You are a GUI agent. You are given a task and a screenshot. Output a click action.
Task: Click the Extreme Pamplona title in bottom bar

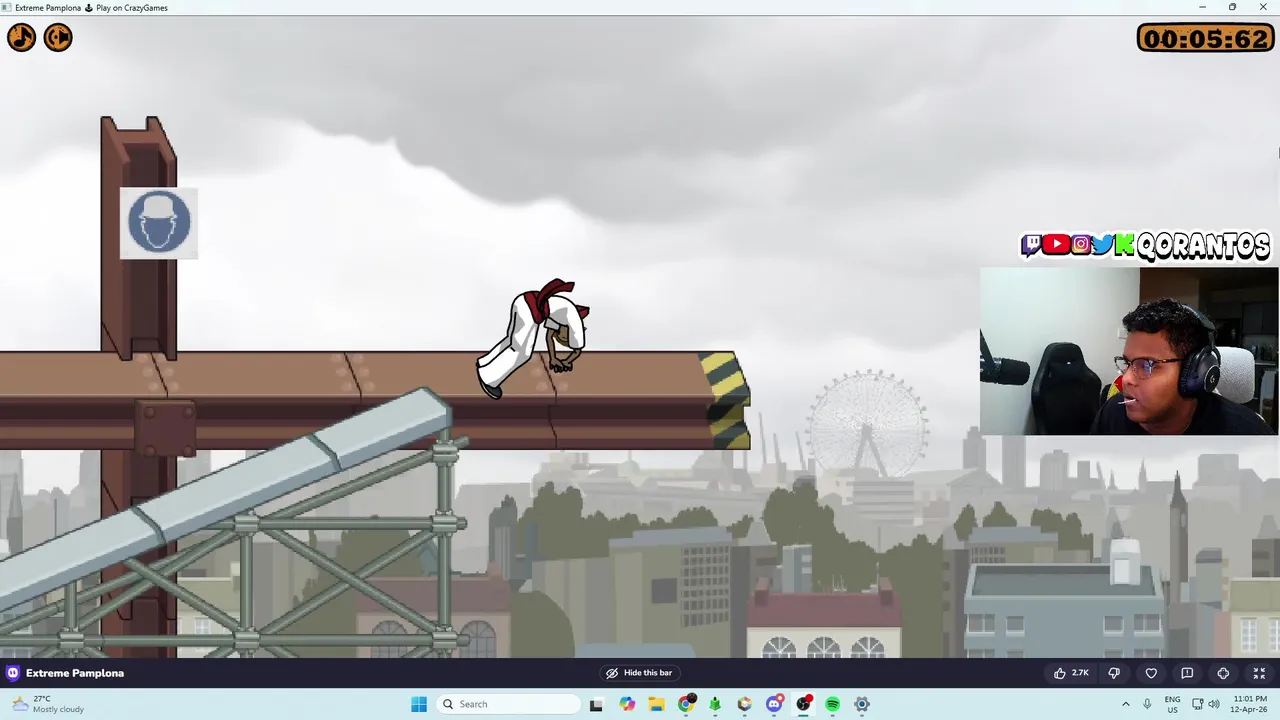pyautogui.click(x=75, y=673)
